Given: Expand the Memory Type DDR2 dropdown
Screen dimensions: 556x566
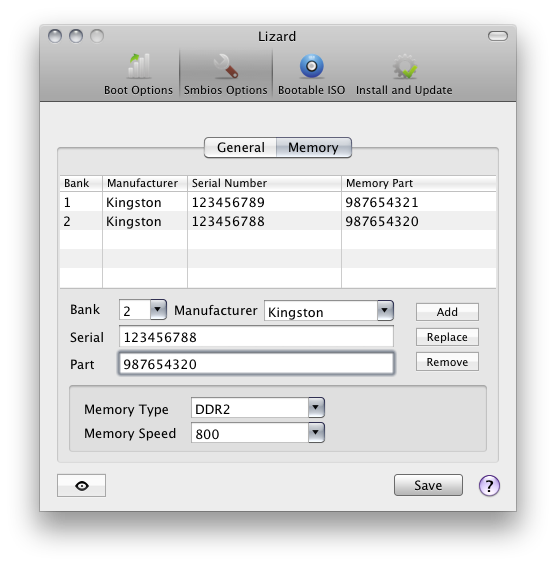Looking at the screenshot, I should [x=258, y=408].
